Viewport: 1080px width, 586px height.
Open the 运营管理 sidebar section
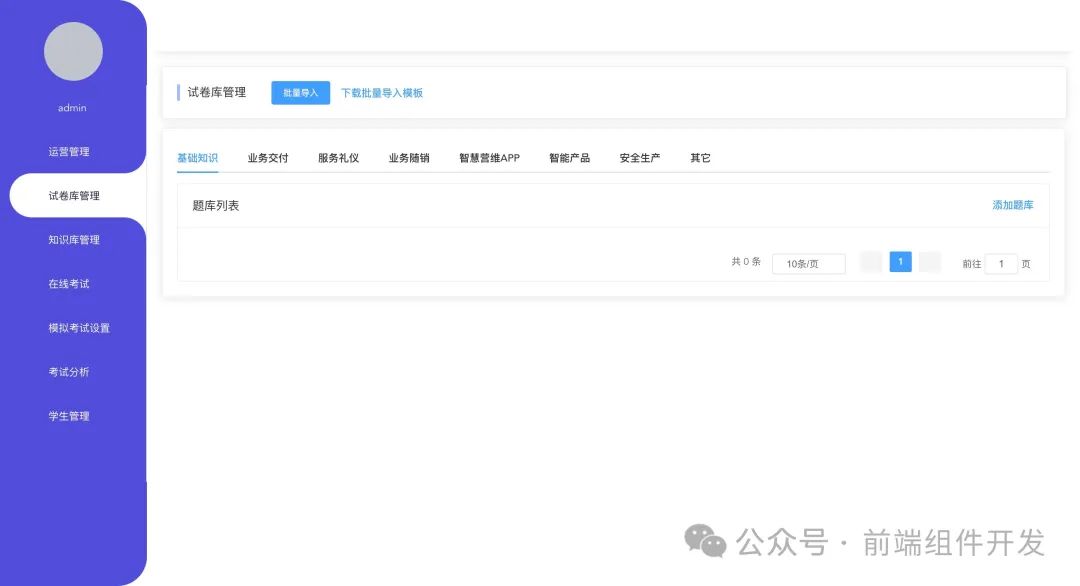coord(70,151)
